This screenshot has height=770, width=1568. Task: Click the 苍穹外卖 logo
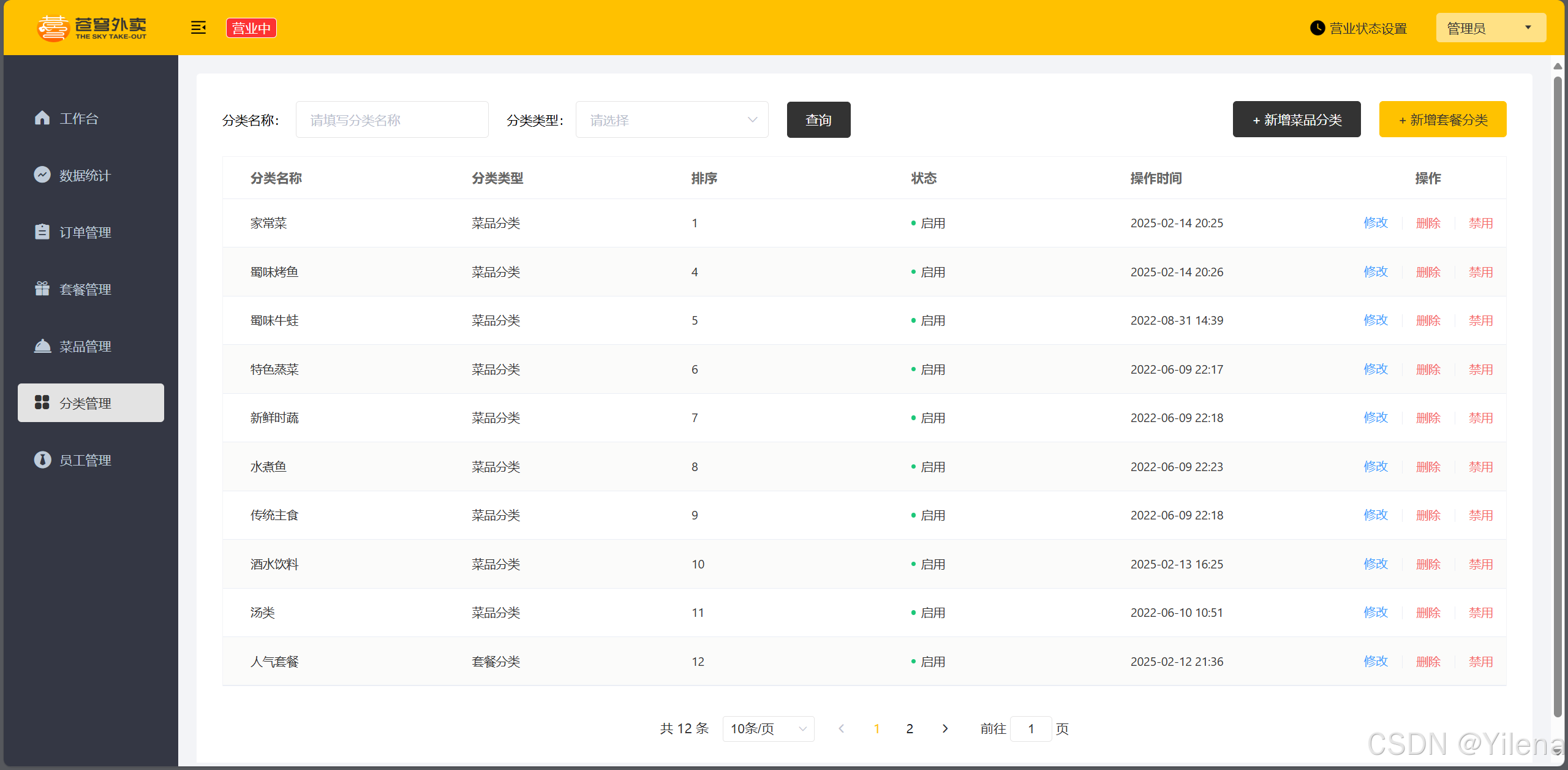pyautogui.click(x=92, y=28)
